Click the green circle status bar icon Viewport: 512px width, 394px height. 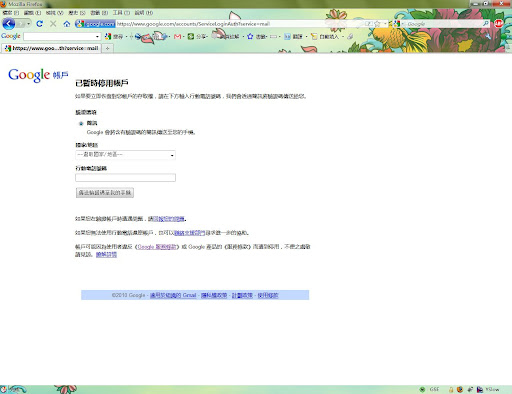(422, 389)
